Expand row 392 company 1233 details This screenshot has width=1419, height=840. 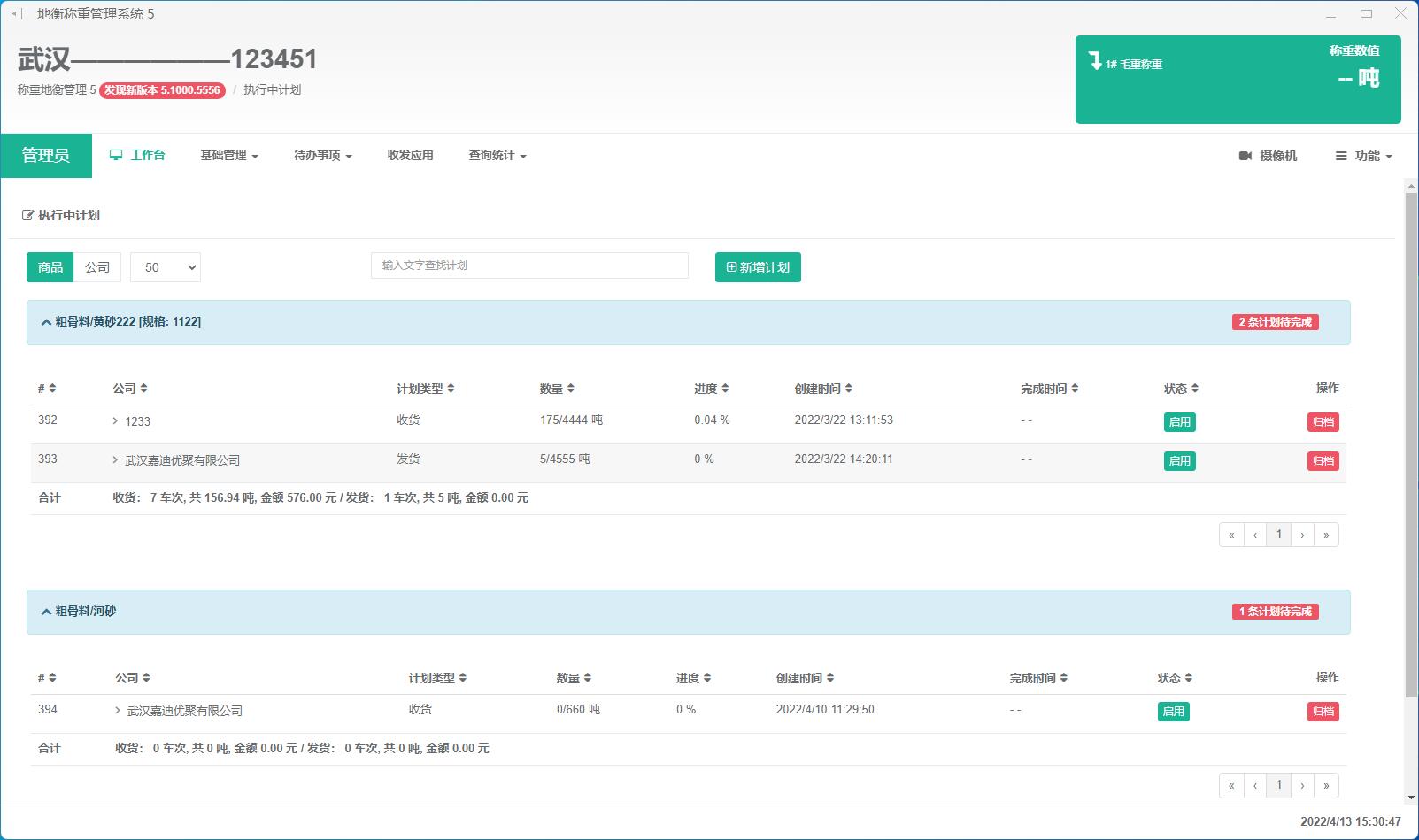tap(115, 421)
